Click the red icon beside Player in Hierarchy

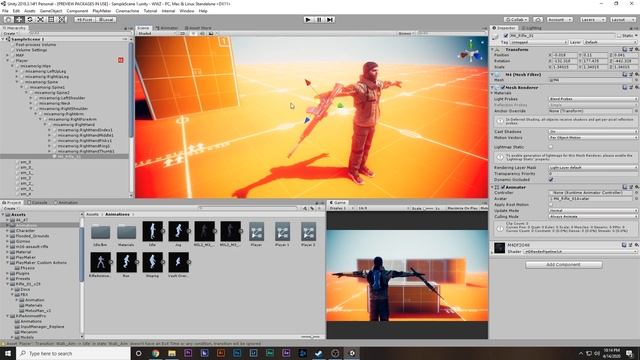121,60
